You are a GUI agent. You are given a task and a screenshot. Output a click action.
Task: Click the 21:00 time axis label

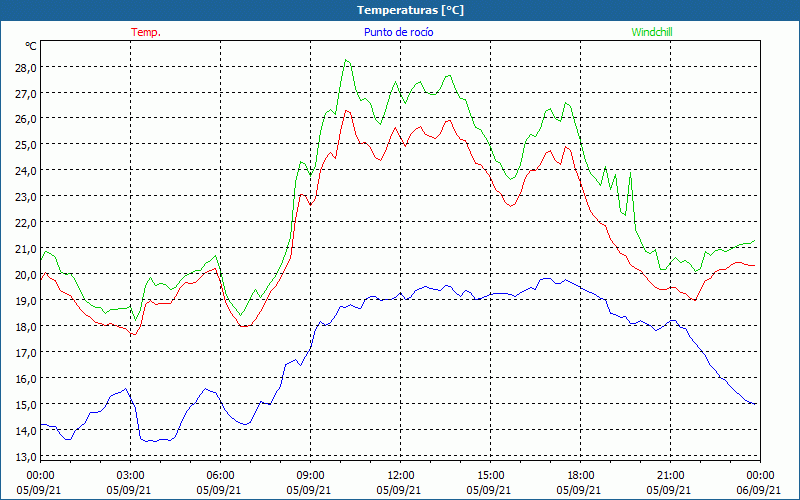pyautogui.click(x=670, y=476)
